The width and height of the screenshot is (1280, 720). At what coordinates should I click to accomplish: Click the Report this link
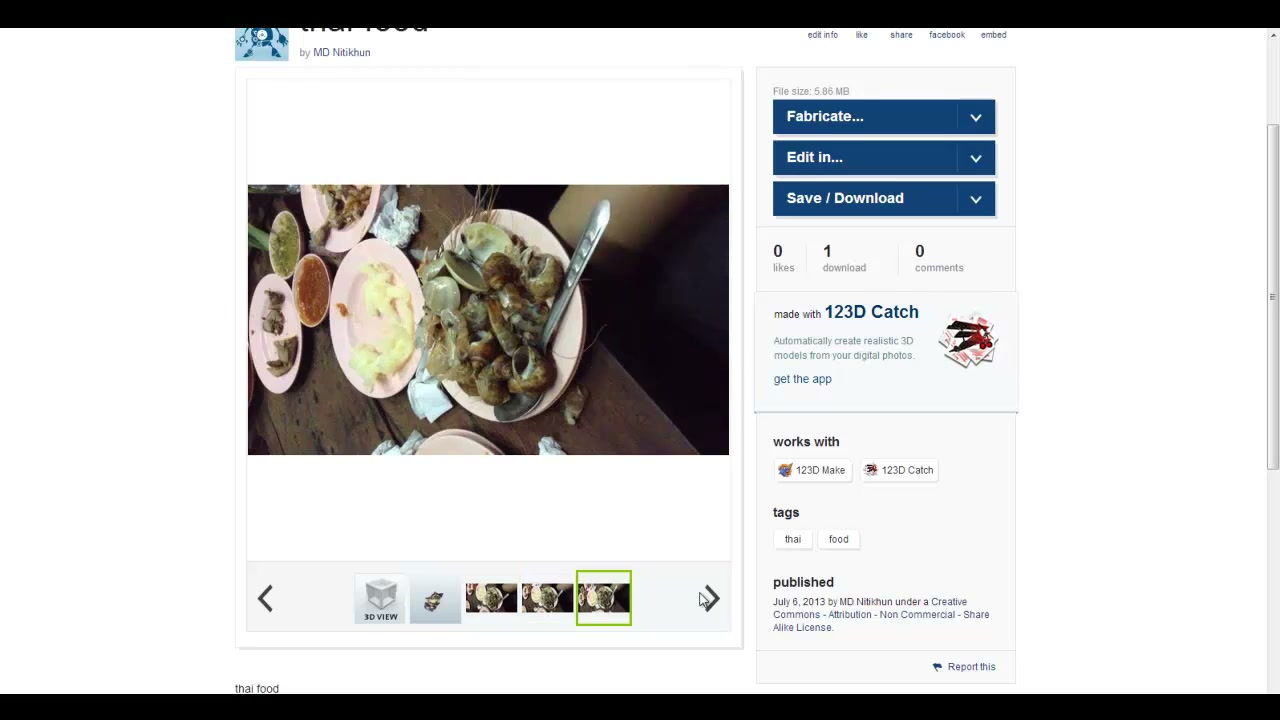pyautogui.click(x=971, y=667)
